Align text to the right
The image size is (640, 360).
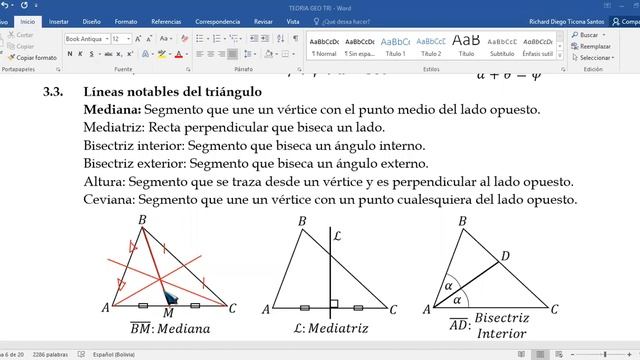pyautogui.click(x=222, y=54)
